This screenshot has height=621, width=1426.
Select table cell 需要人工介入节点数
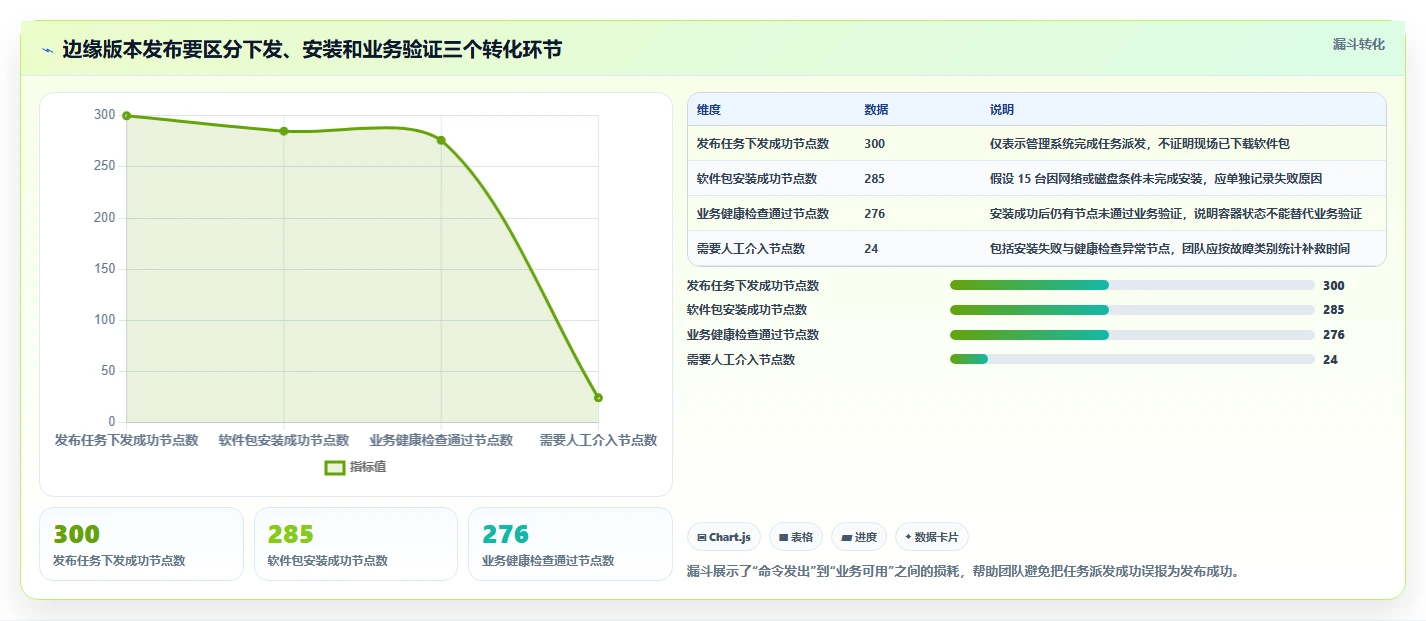tap(751, 249)
